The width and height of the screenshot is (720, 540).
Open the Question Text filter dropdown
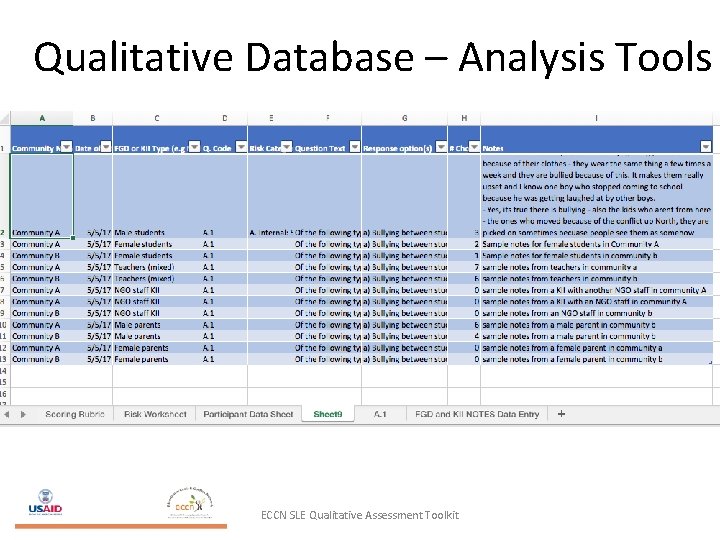355,146
